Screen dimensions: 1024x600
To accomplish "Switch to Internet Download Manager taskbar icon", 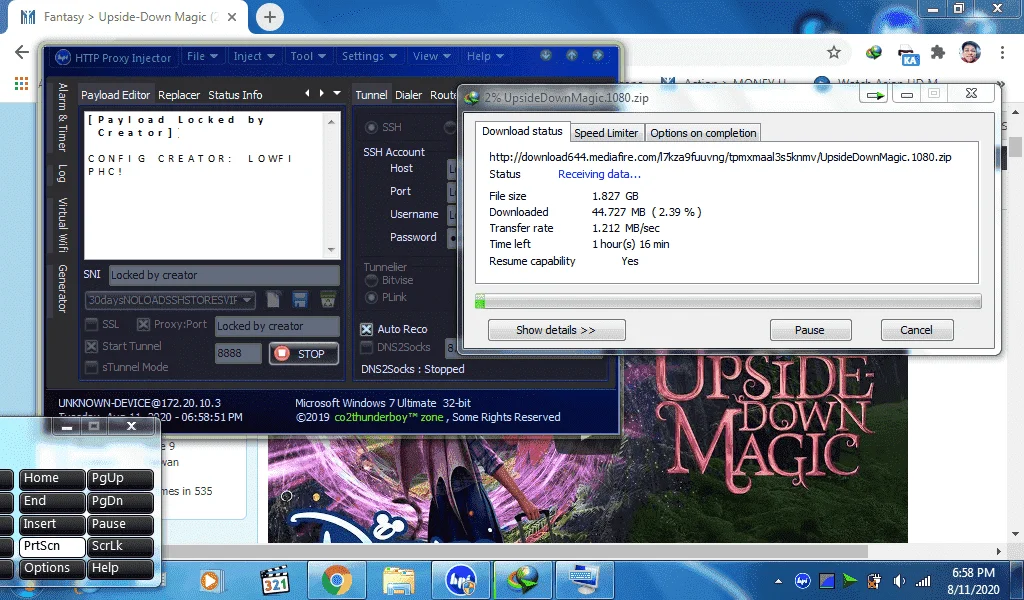I will 522,580.
